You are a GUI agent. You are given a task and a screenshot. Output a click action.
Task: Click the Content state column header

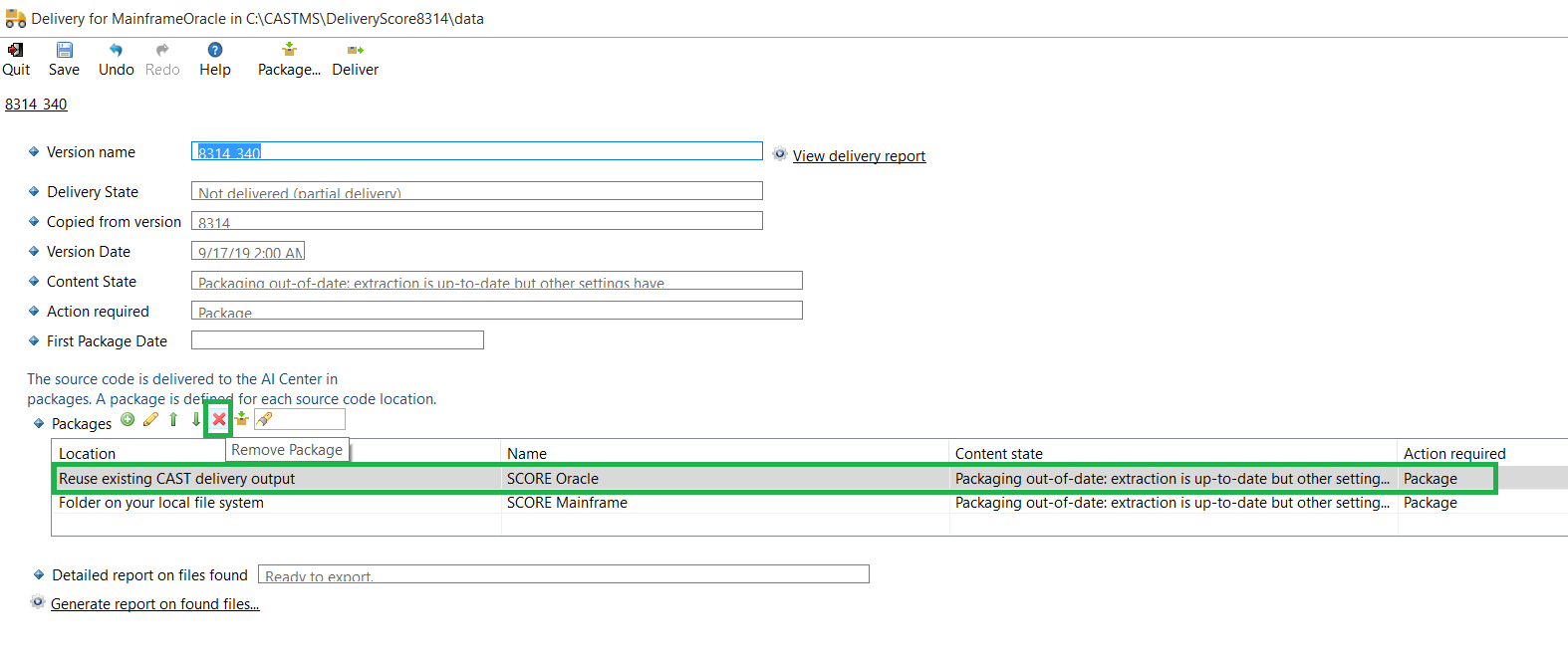998,454
